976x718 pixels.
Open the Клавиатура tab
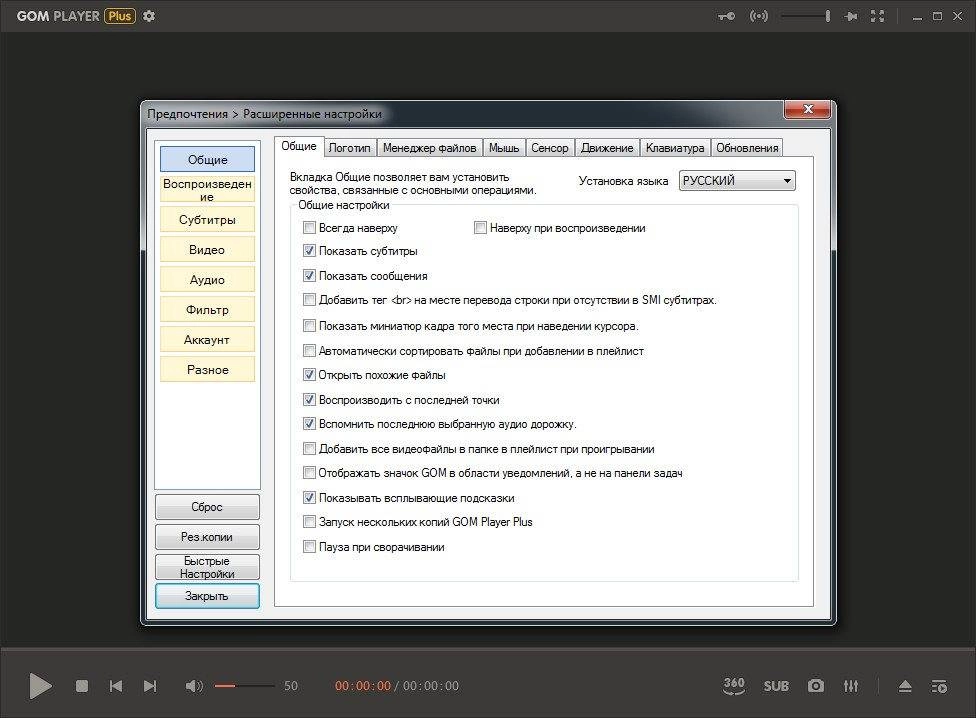pos(675,148)
